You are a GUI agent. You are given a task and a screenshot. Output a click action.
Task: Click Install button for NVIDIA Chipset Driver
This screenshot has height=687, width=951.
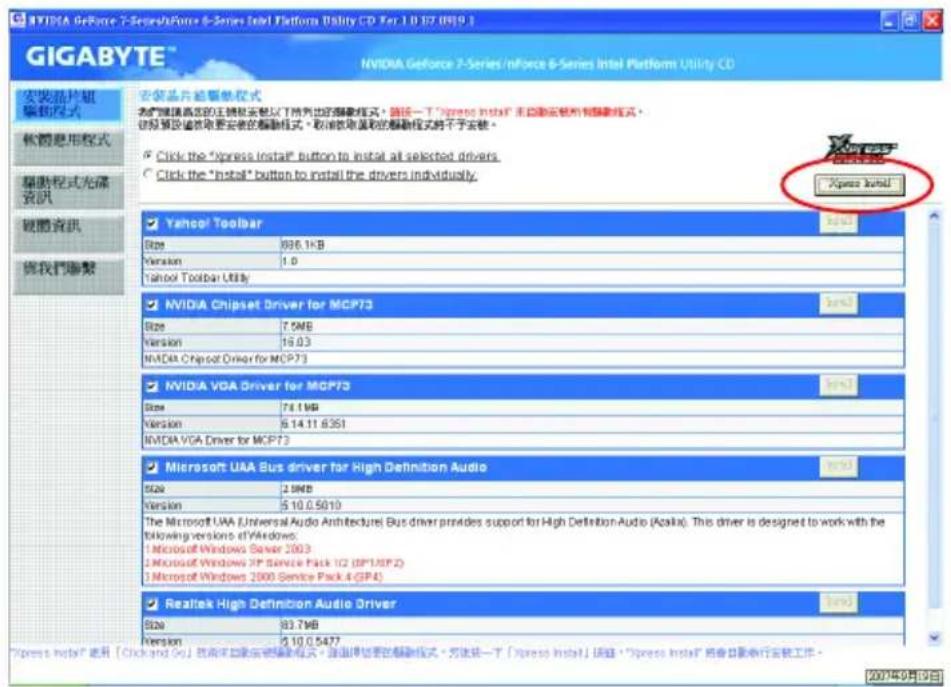[839, 303]
